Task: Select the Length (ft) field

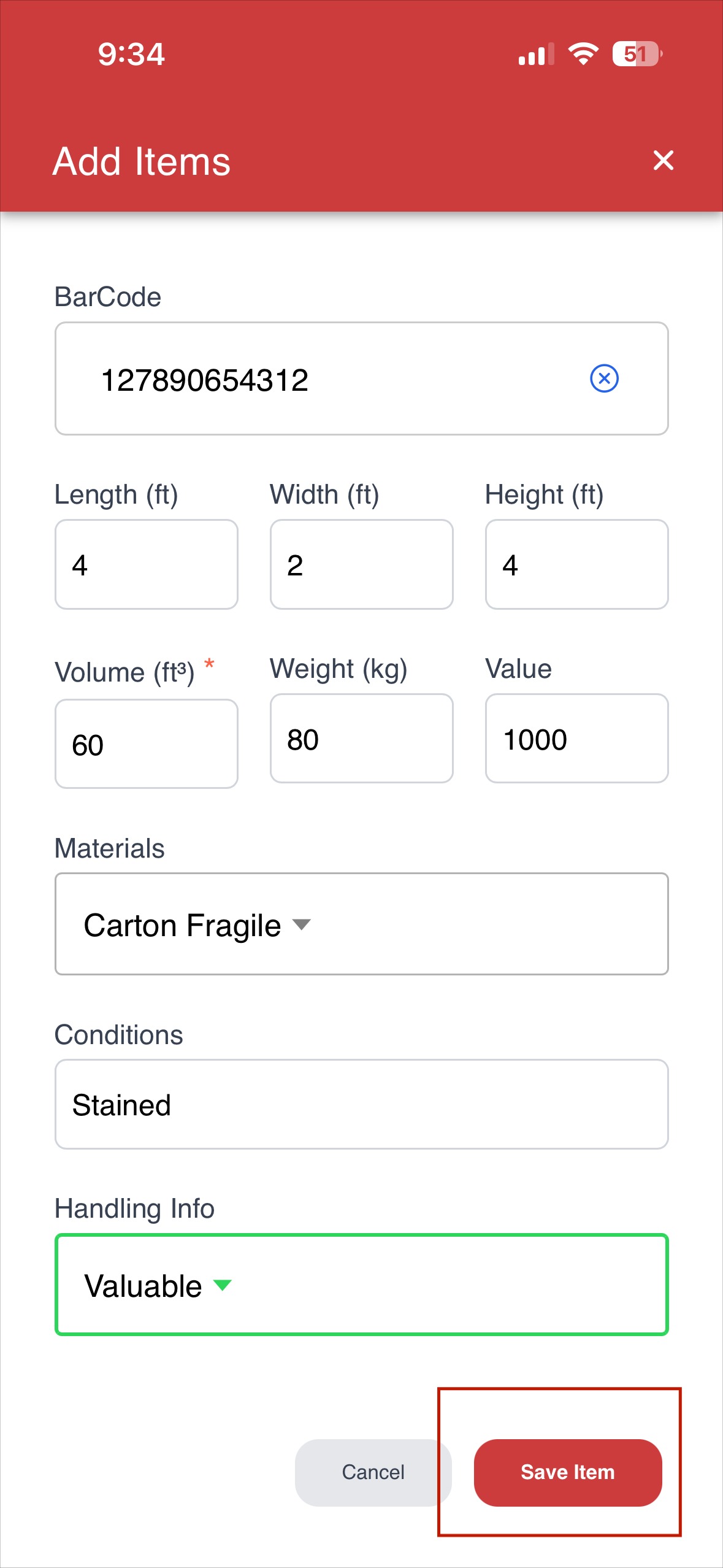Action: 147,564
